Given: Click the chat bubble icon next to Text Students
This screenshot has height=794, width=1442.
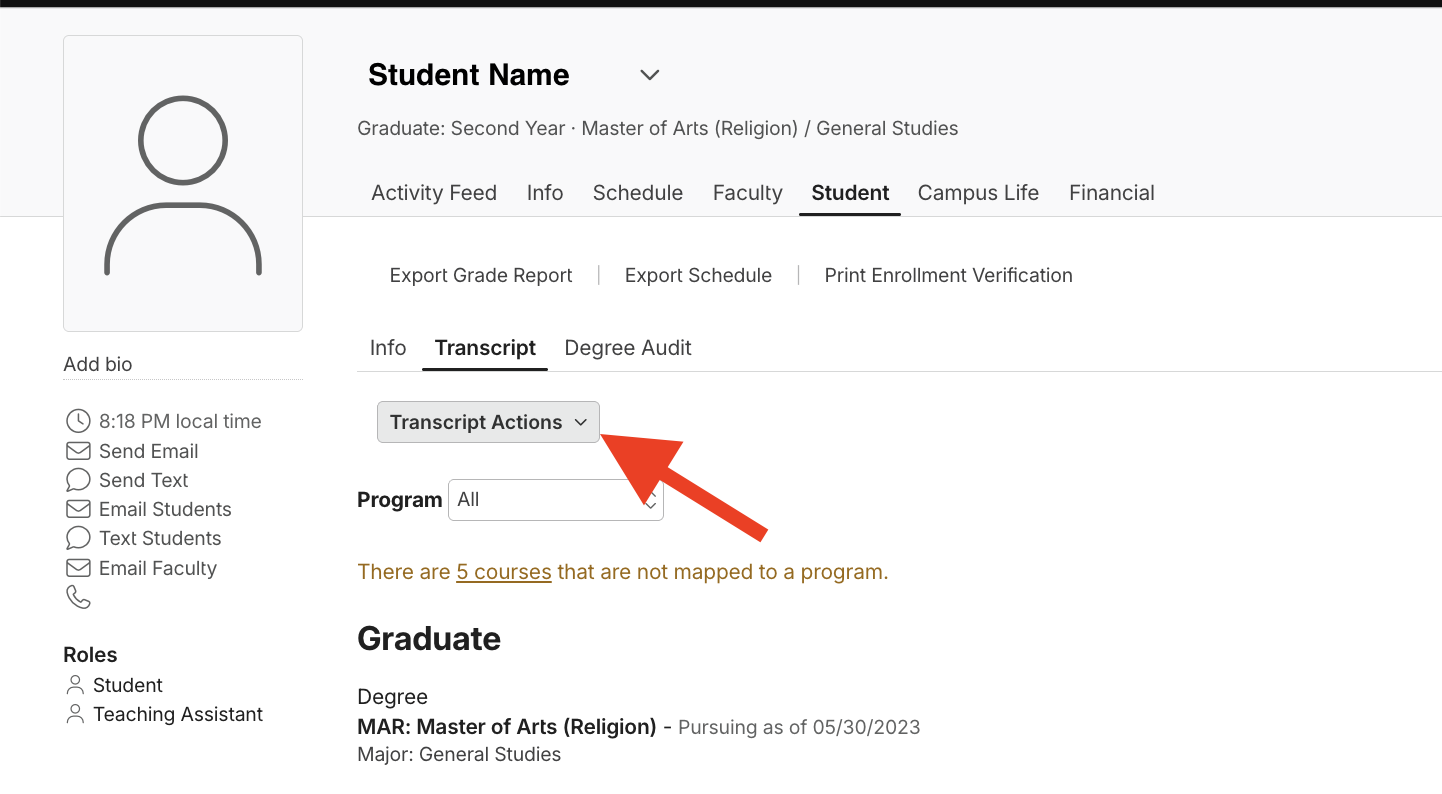Looking at the screenshot, I should point(78,538).
